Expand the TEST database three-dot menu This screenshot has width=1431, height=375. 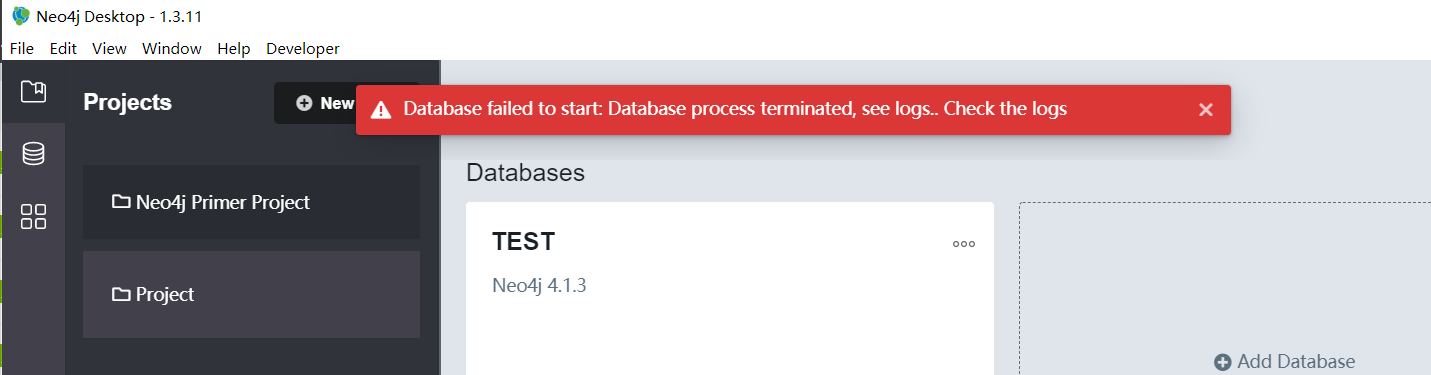click(963, 243)
